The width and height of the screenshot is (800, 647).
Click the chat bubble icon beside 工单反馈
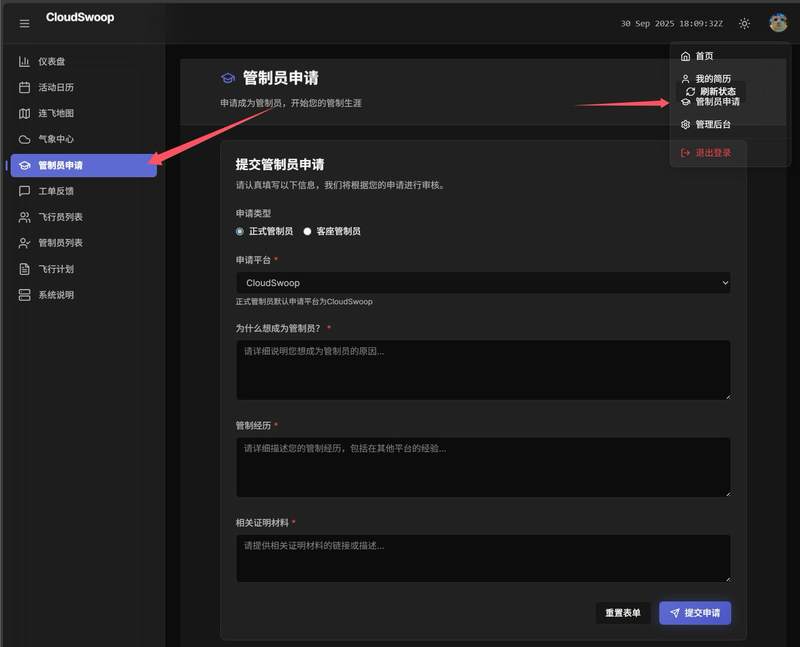tap(24, 191)
